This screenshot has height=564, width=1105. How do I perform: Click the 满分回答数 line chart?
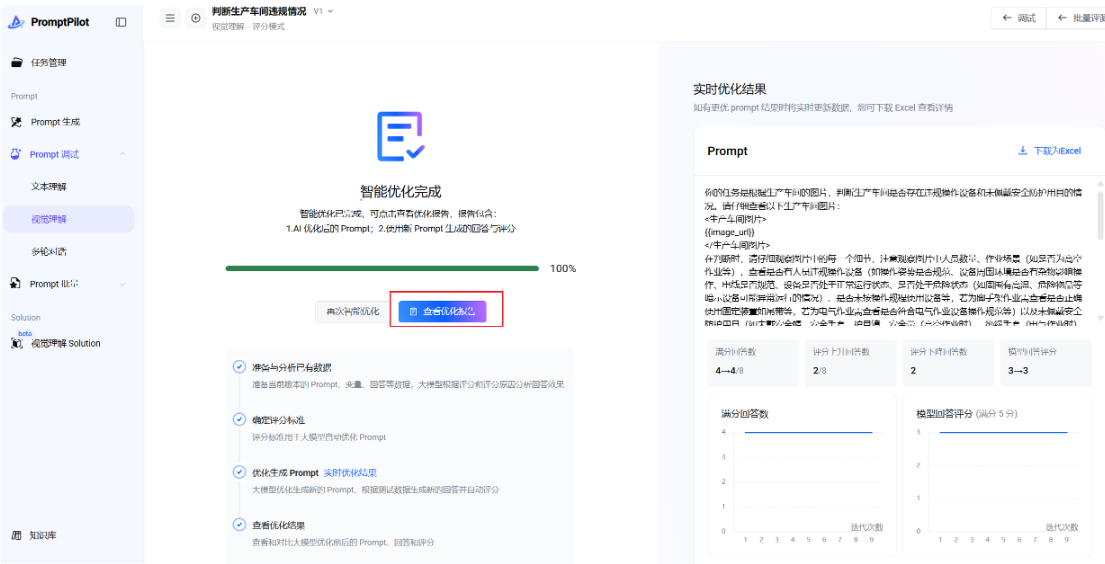point(801,474)
